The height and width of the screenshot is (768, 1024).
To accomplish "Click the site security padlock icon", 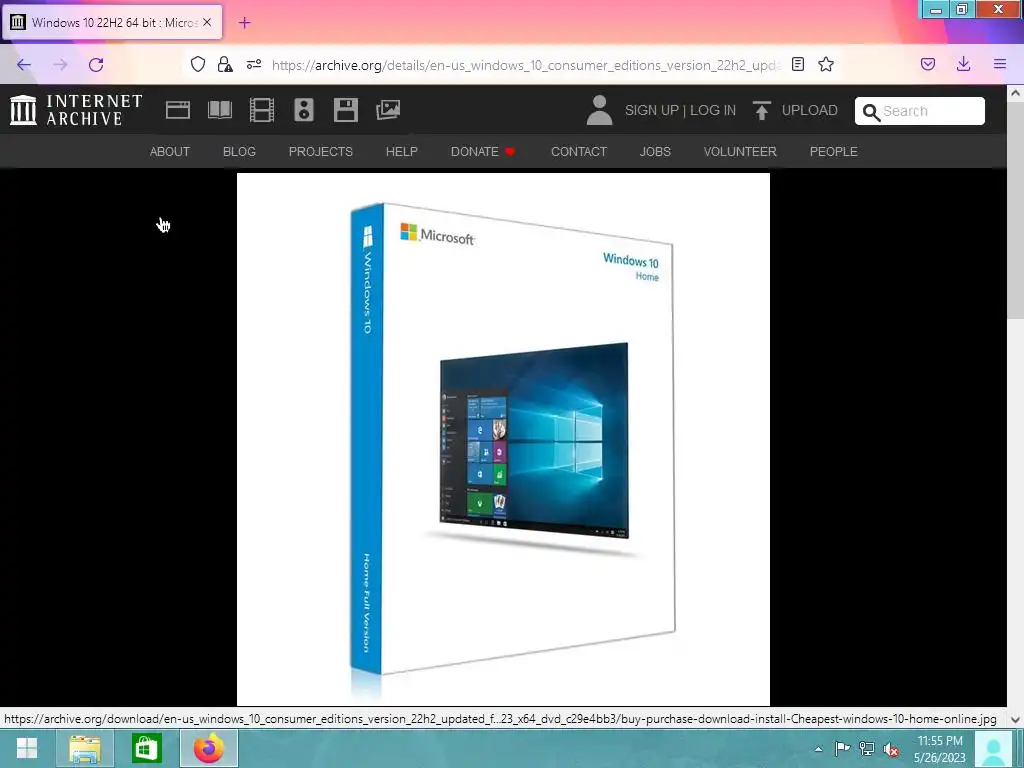I will point(225,64).
